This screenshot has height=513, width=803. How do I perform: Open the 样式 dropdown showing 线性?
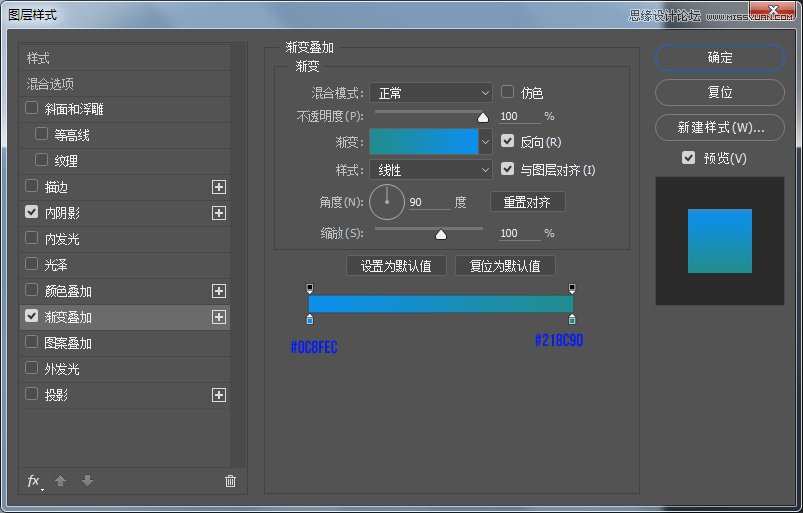(431, 170)
